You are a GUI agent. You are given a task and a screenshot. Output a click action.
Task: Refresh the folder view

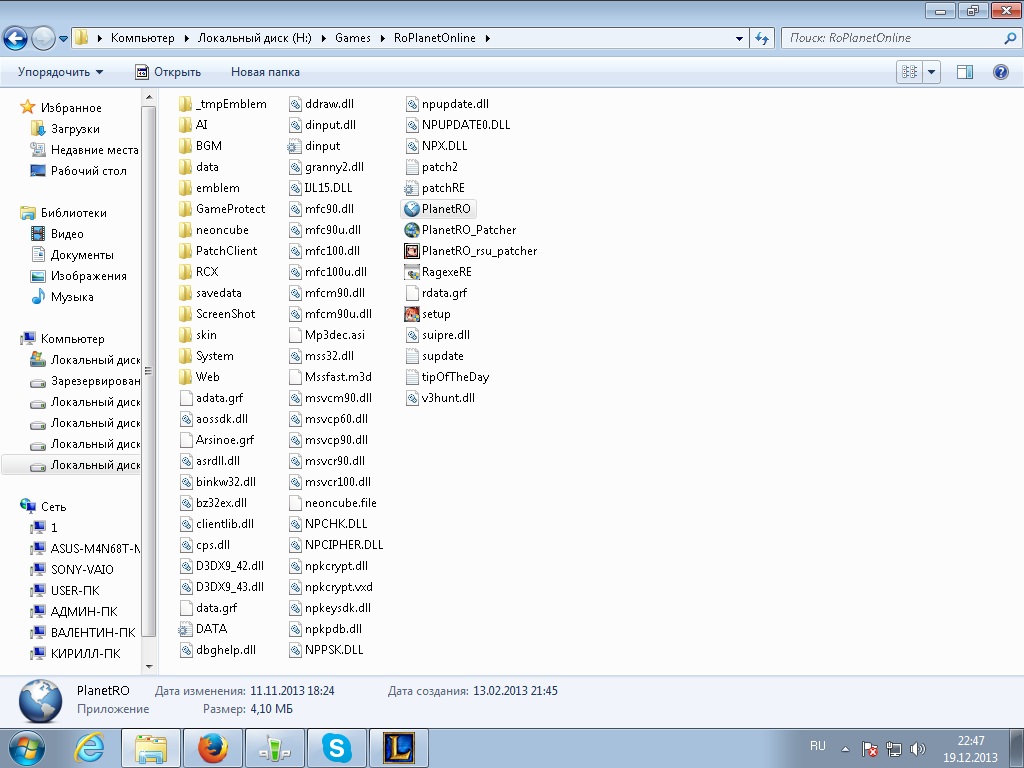(x=761, y=38)
